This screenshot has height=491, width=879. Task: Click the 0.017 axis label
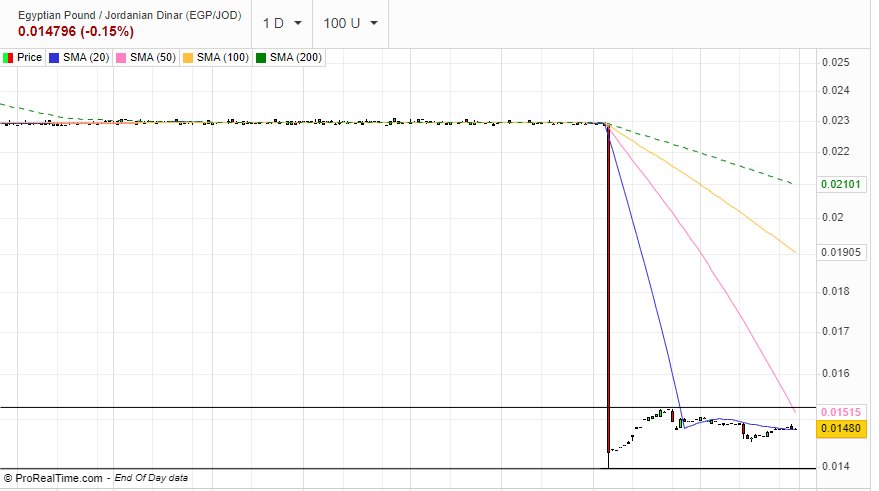tap(835, 331)
